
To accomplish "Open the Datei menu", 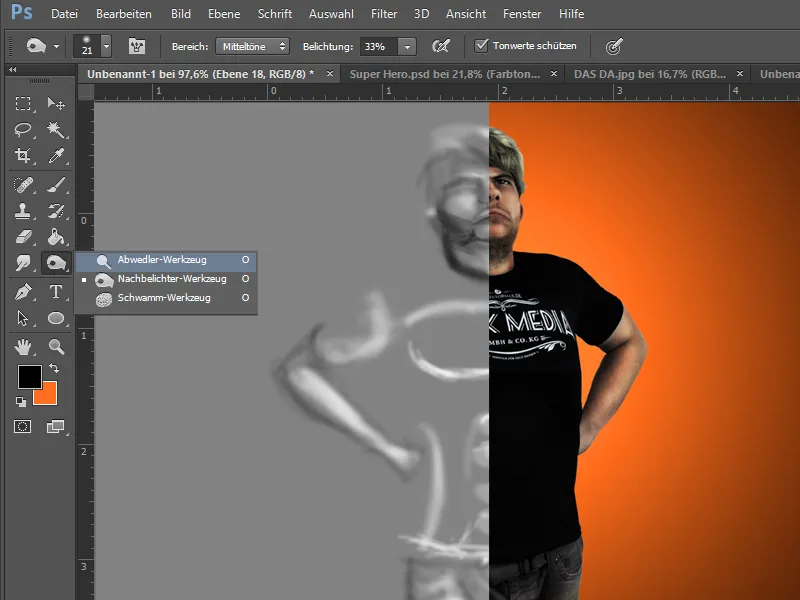I will pyautogui.click(x=64, y=14).
